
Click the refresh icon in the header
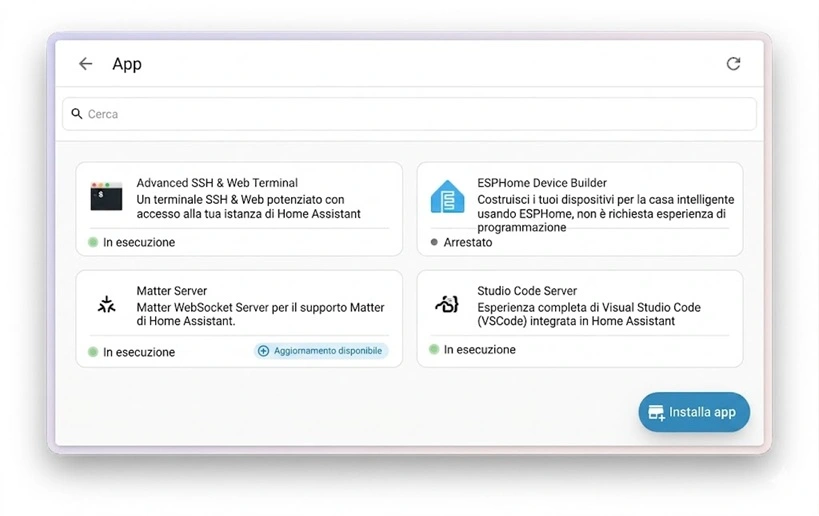(733, 64)
